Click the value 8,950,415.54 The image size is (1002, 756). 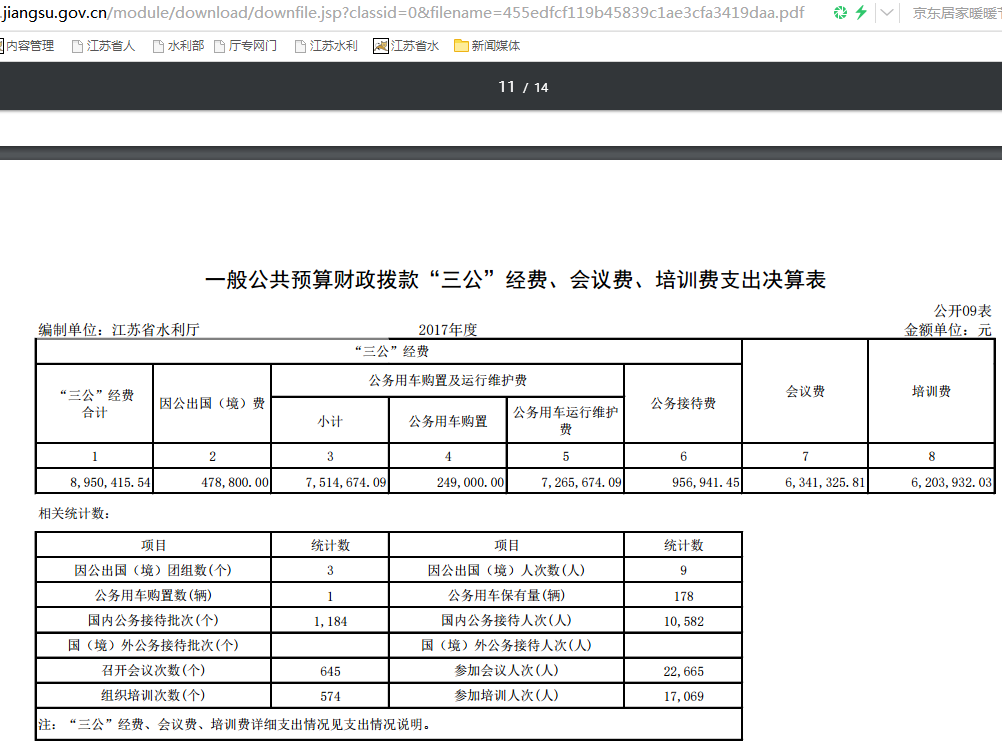110,482
